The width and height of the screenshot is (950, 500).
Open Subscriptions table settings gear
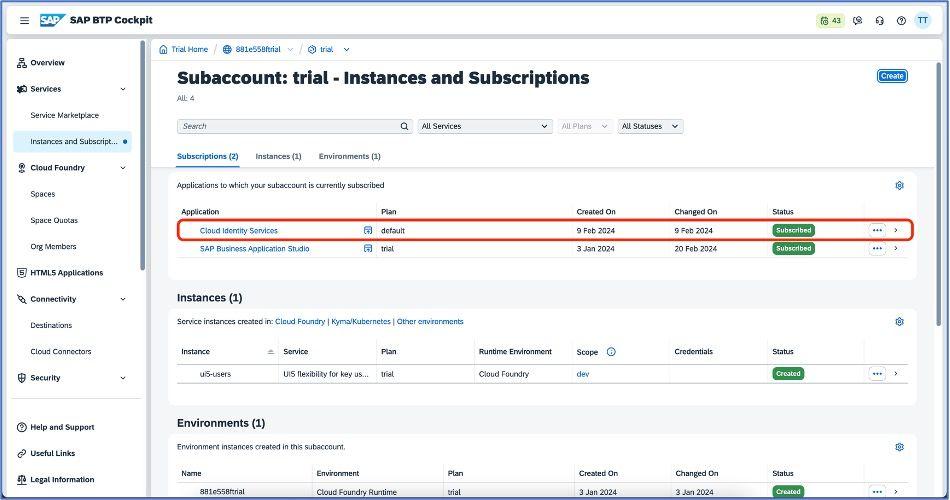(x=900, y=185)
